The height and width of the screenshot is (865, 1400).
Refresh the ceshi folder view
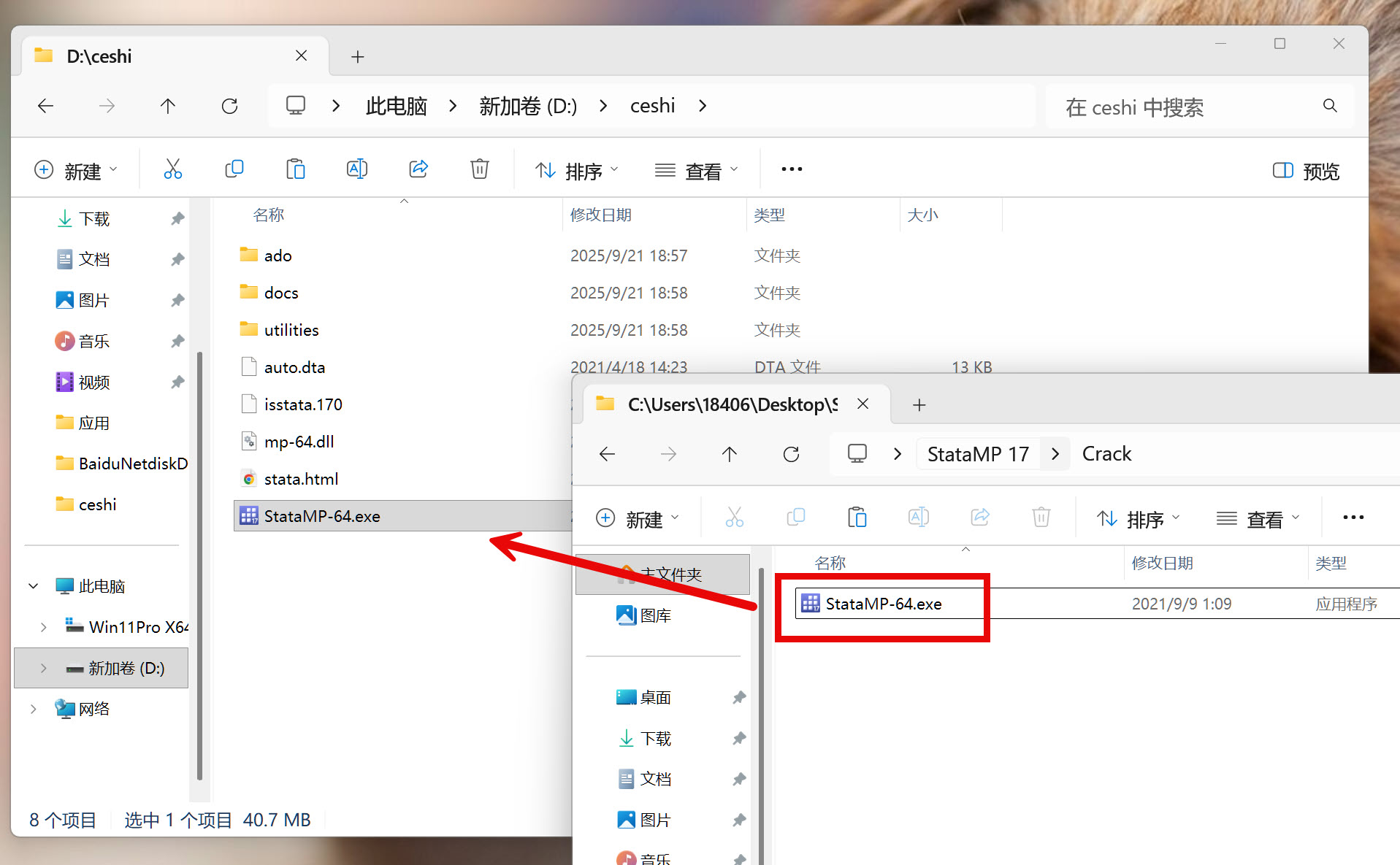229,107
